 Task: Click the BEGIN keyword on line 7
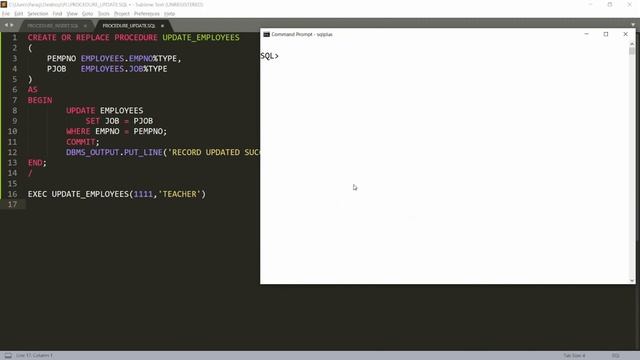point(40,100)
